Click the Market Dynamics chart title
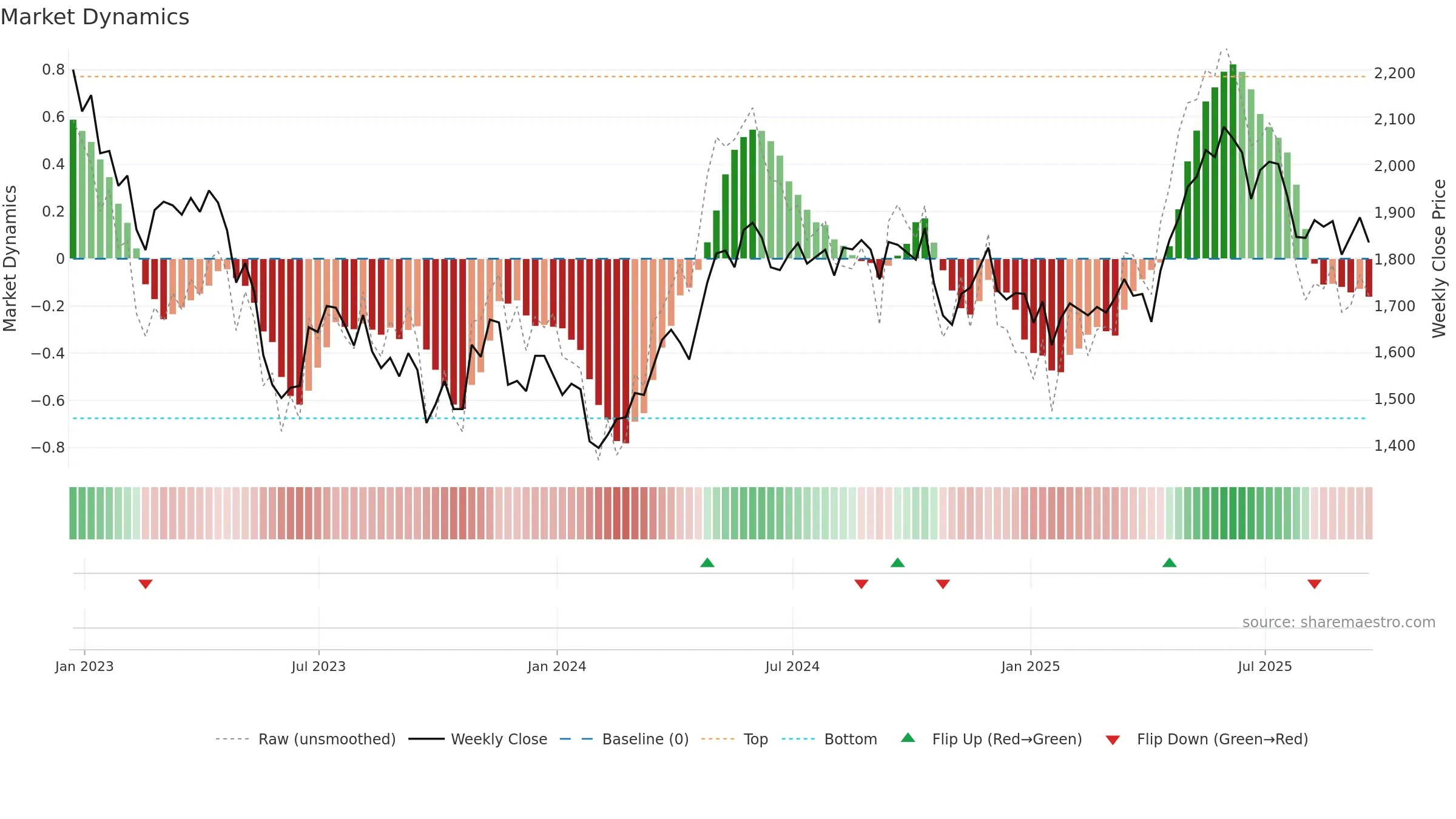Image resolution: width=1456 pixels, height=819 pixels. point(95,17)
